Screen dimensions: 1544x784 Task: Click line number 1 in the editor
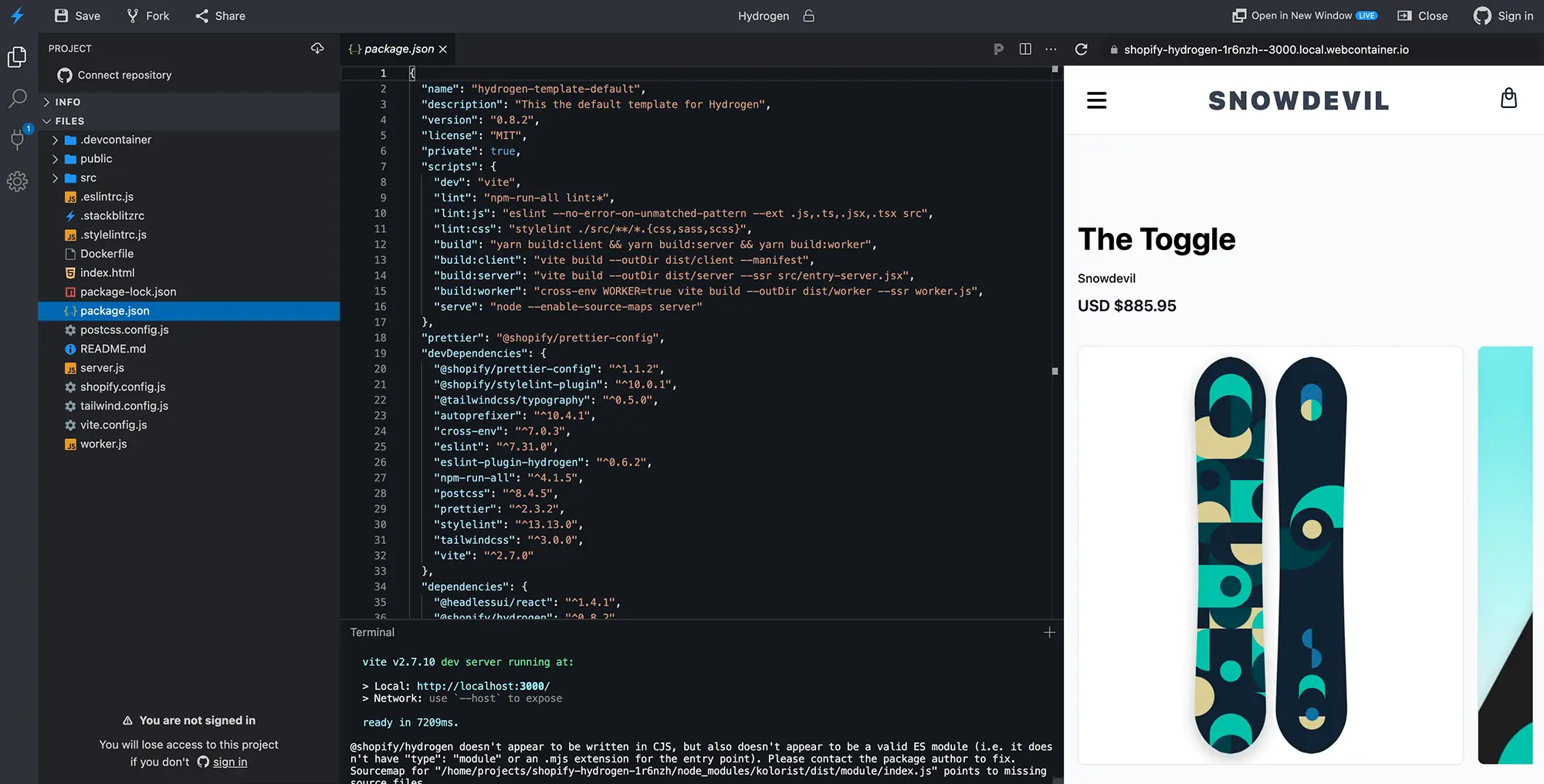point(383,73)
